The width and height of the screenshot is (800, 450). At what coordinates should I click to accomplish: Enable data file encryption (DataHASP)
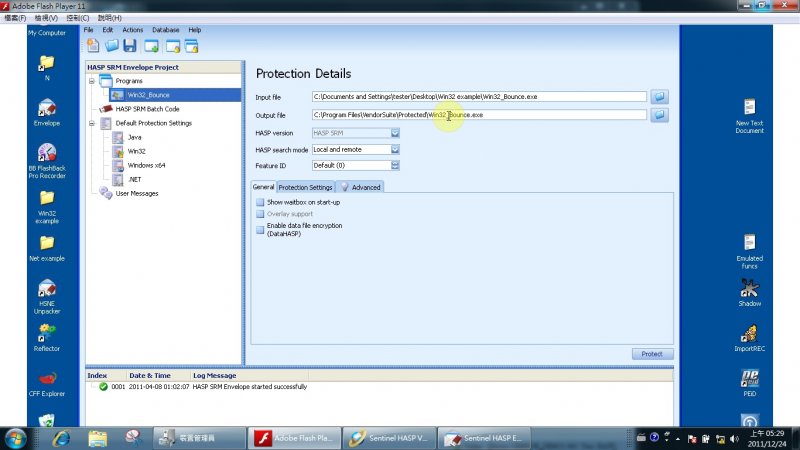[260, 230]
